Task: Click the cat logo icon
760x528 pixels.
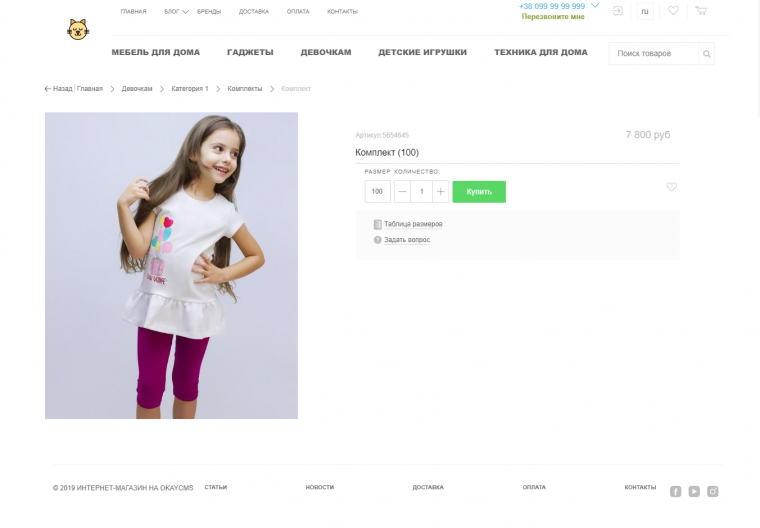Action: (x=78, y=30)
